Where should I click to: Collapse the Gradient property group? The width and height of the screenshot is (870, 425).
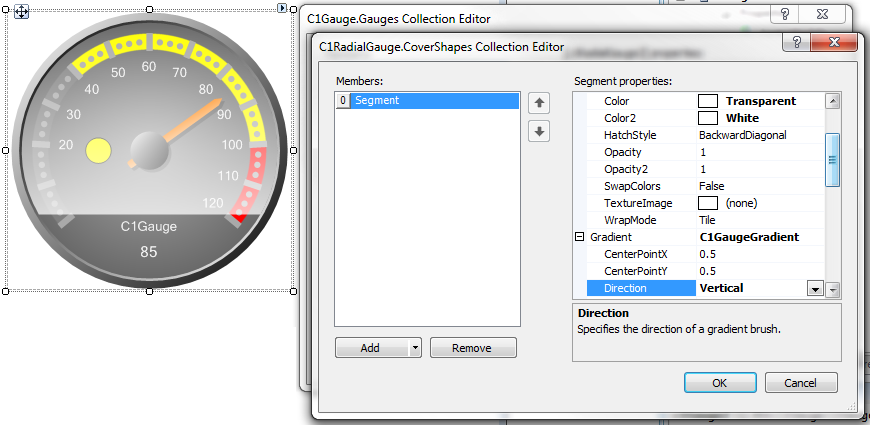[x=579, y=237]
